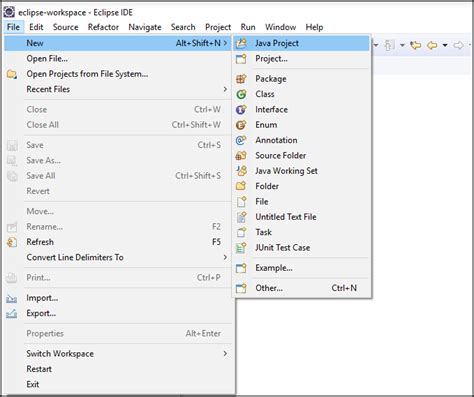Click Open Projects from File System
The width and height of the screenshot is (474, 397).
pos(118,74)
